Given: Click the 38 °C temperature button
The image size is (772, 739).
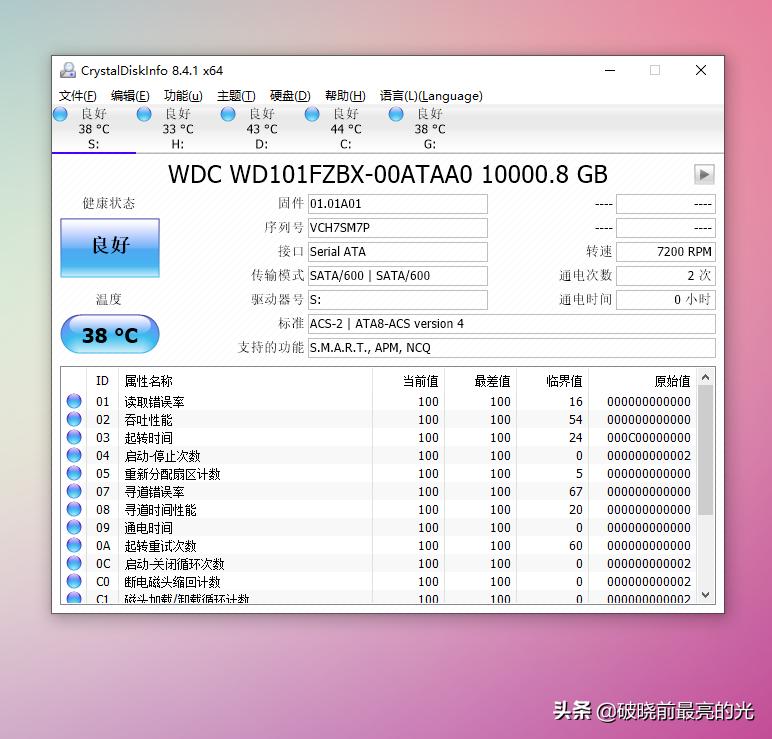Looking at the screenshot, I should pos(110,335).
